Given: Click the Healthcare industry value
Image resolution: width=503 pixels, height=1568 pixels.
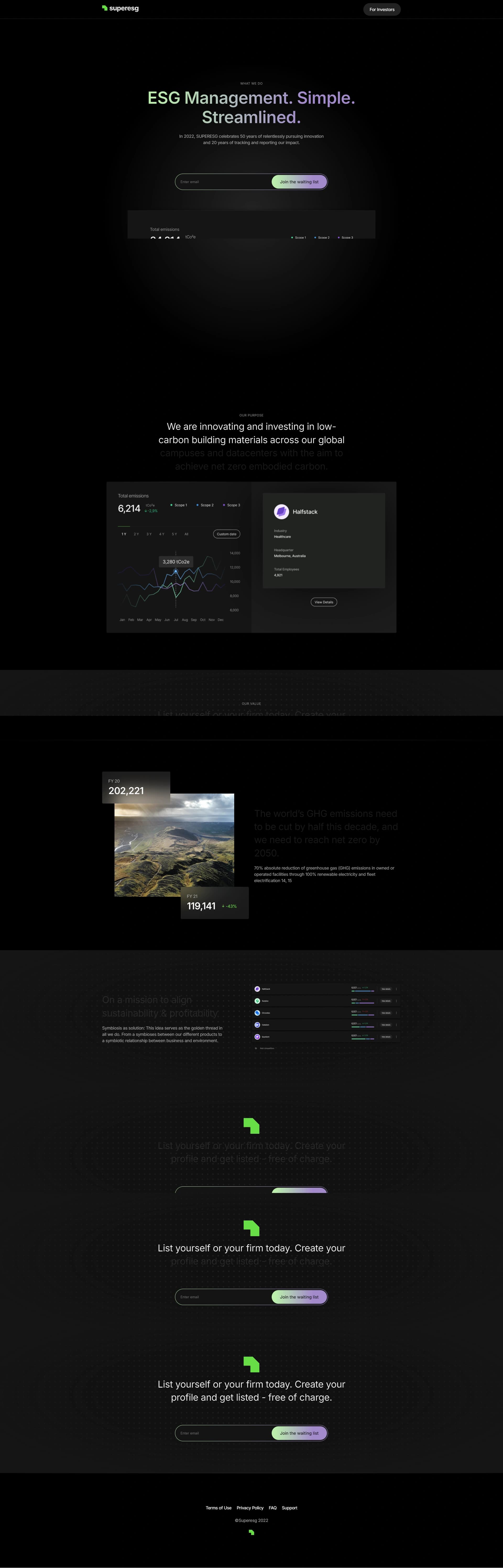Looking at the screenshot, I should [x=283, y=537].
